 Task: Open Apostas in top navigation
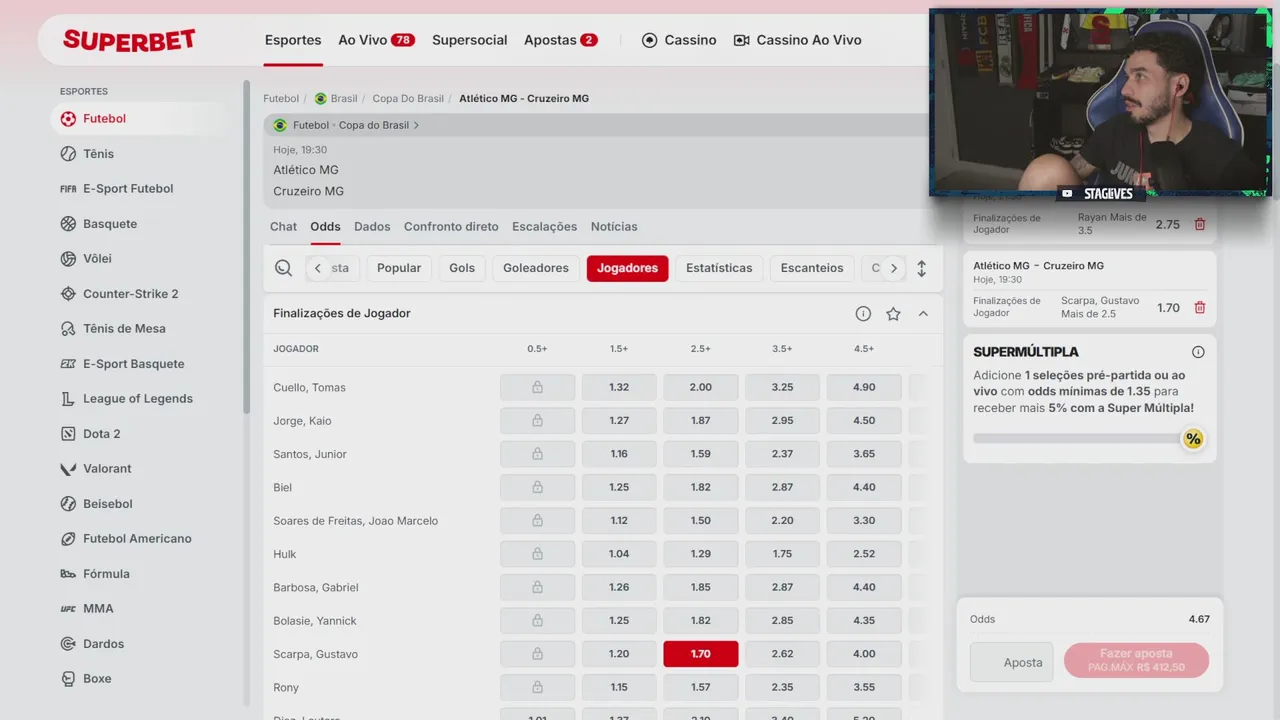(x=560, y=40)
